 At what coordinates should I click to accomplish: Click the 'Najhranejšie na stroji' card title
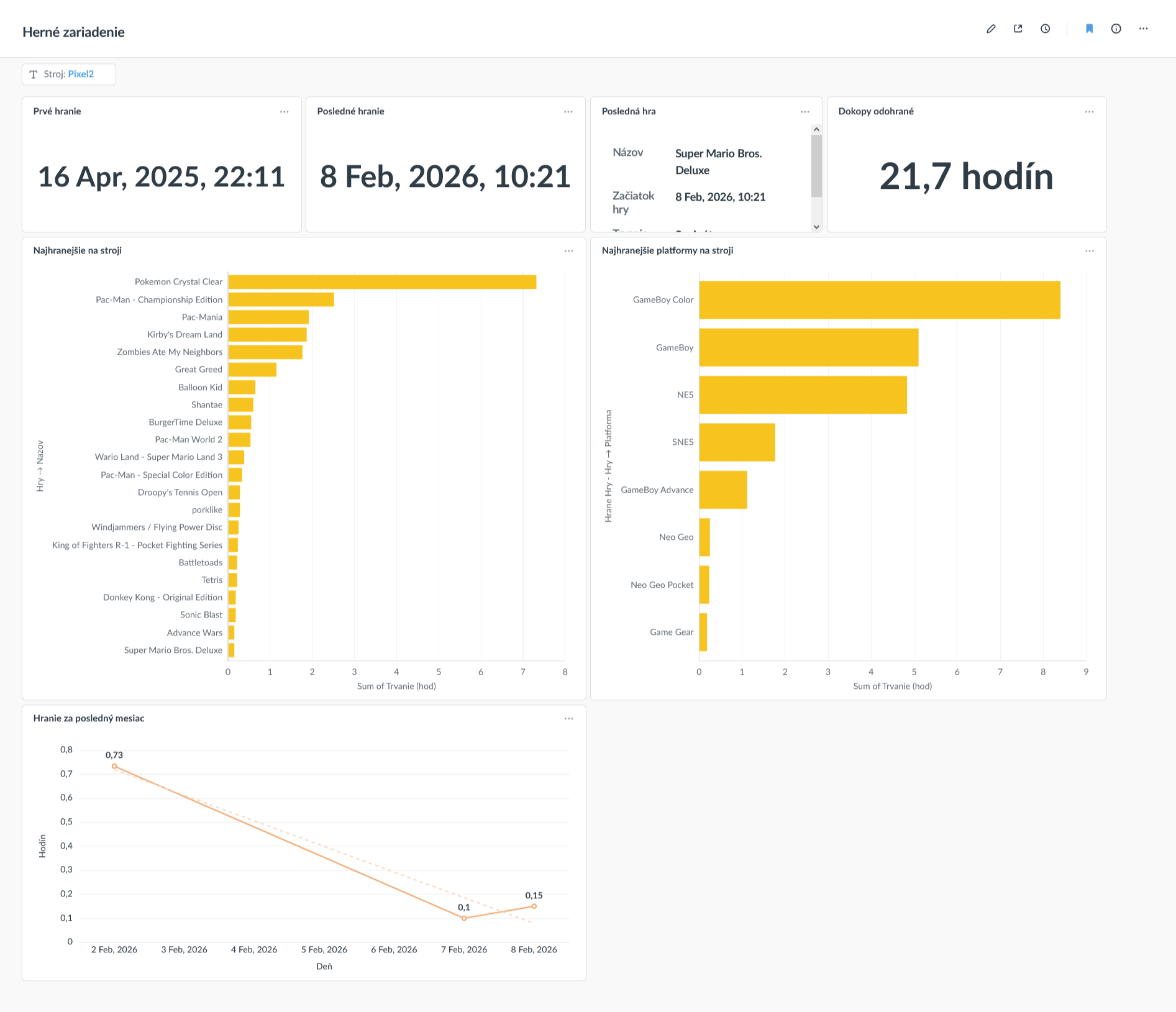click(78, 250)
